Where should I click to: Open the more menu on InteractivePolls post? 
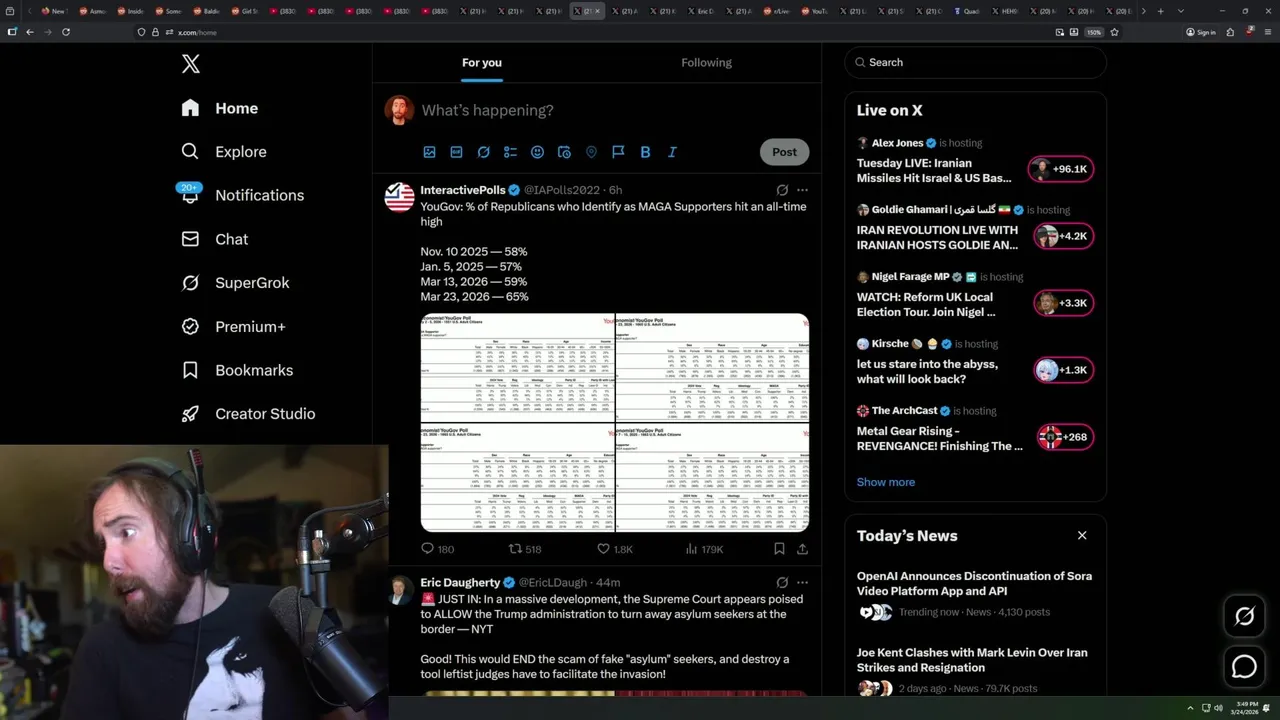[802, 190]
